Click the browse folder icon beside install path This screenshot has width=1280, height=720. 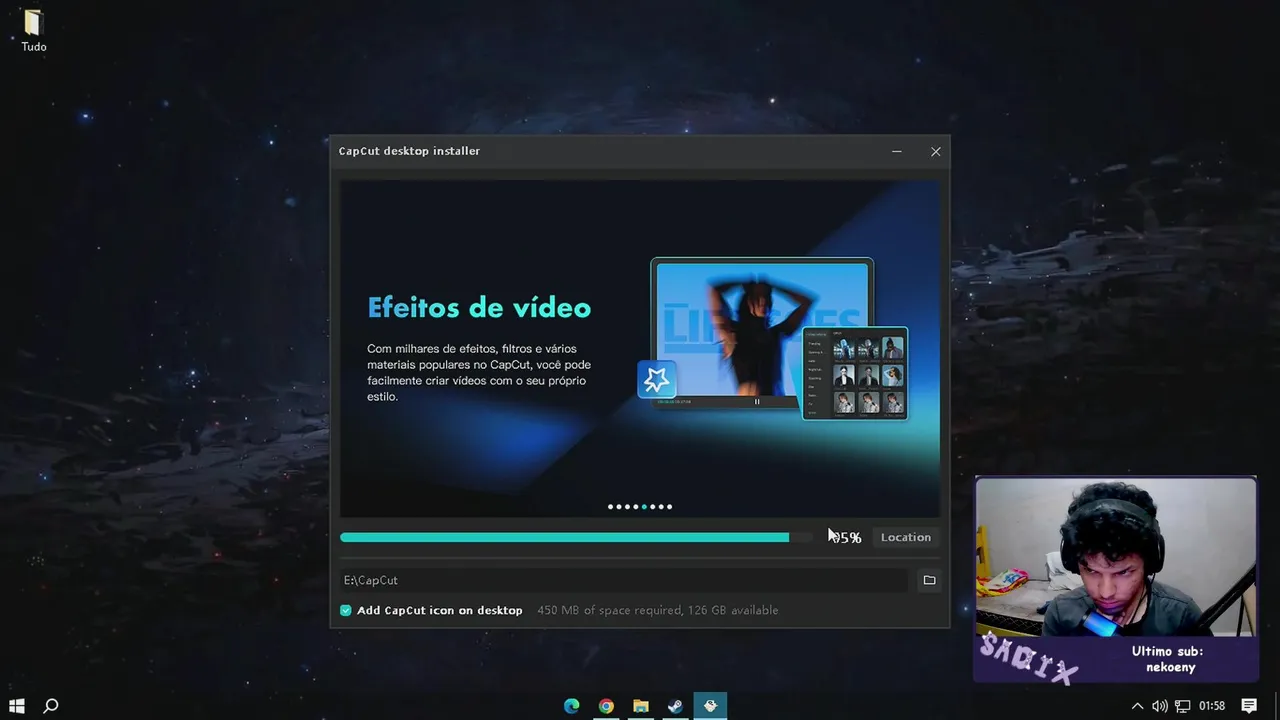929,580
